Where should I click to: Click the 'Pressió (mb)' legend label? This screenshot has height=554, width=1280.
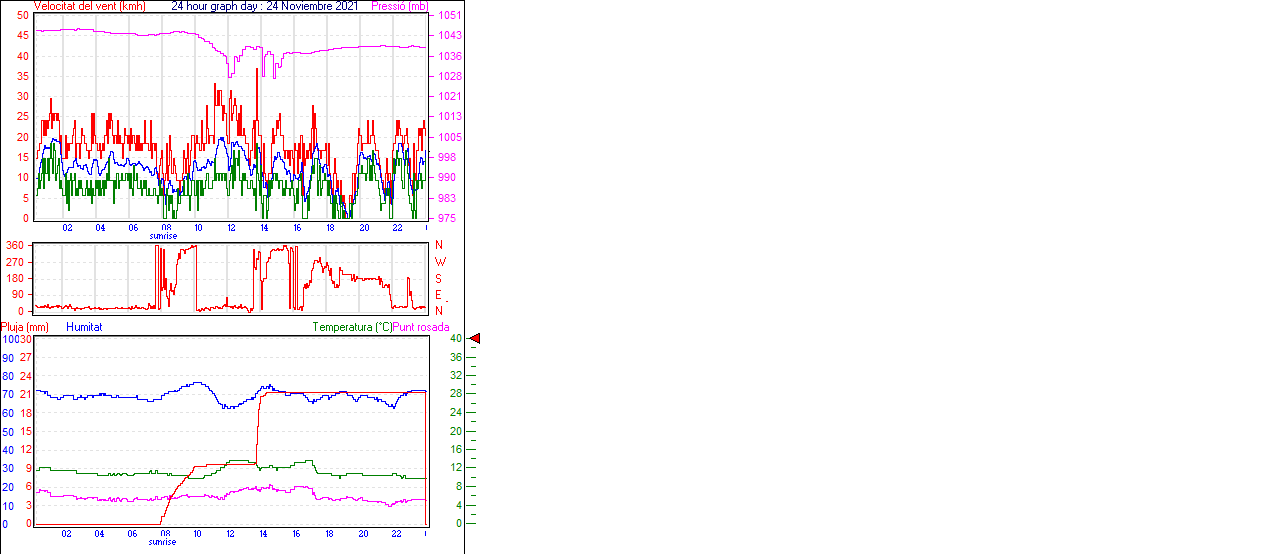pyautogui.click(x=400, y=6)
